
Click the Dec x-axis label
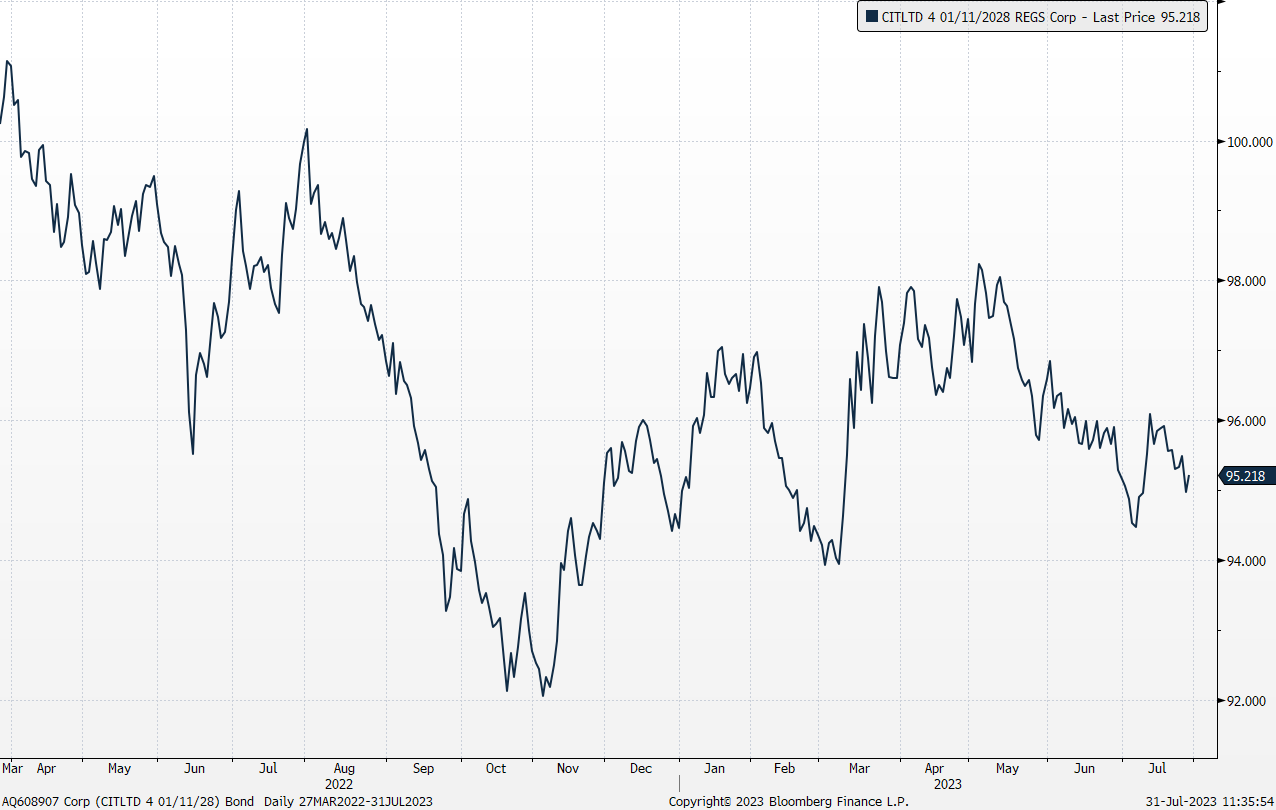[641, 769]
